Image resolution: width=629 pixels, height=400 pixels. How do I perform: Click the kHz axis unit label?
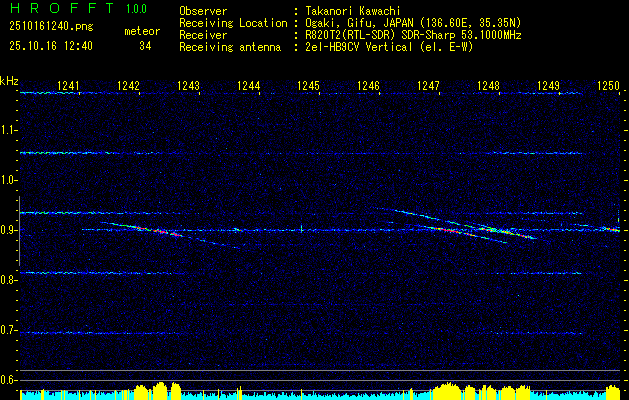[9, 81]
